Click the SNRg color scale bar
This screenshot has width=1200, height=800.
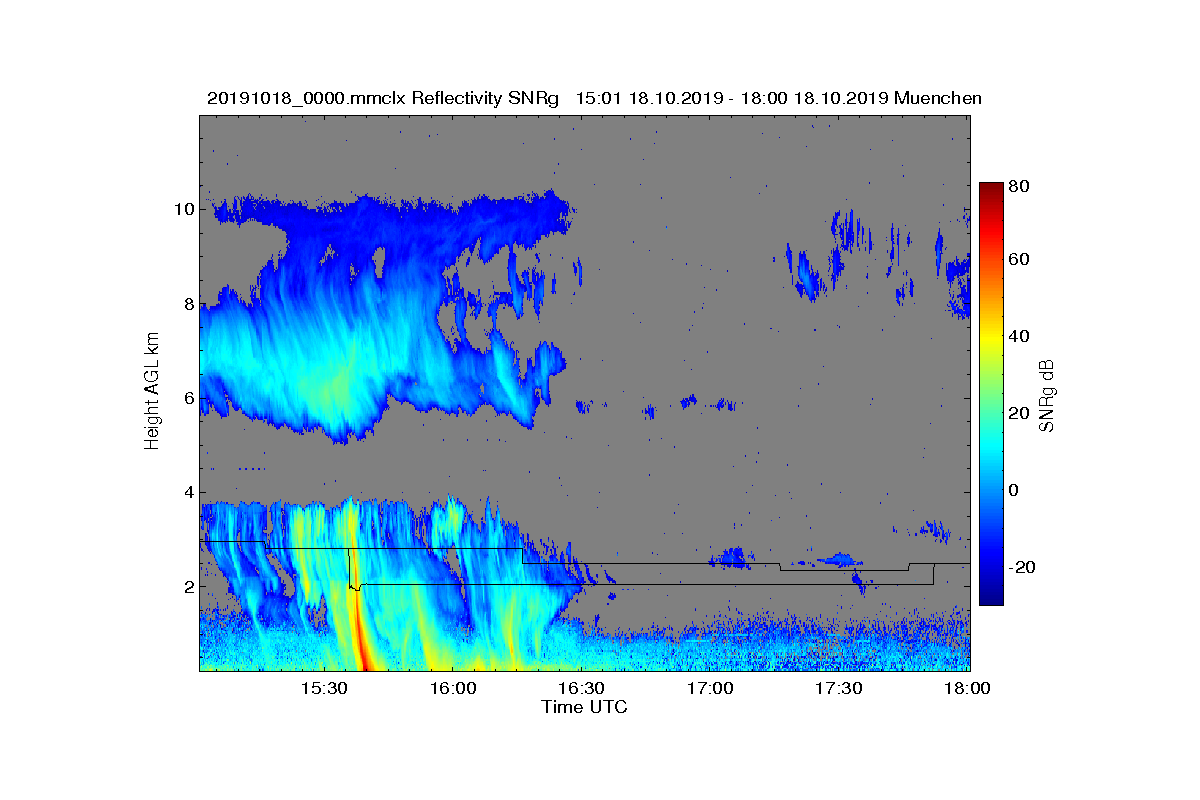click(991, 394)
